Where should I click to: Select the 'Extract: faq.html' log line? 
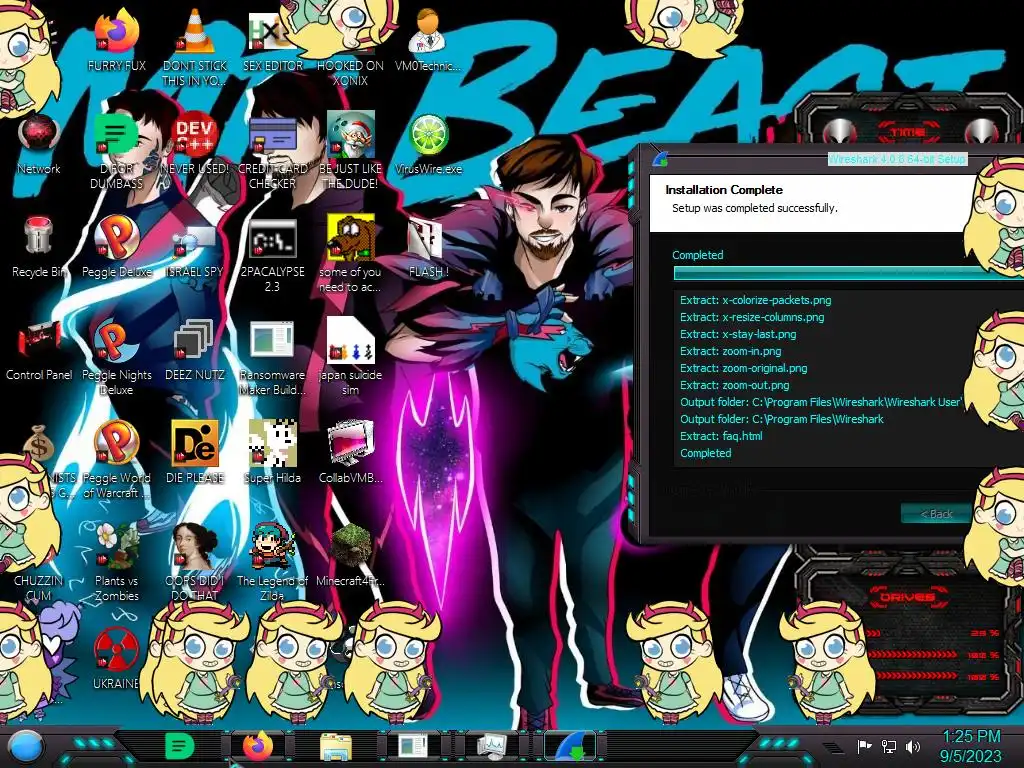coord(721,436)
